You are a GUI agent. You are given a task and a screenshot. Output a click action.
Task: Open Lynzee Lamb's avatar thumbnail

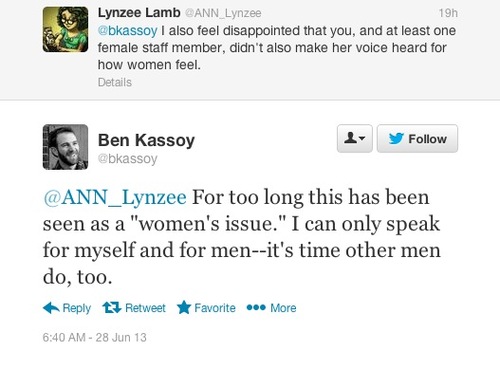click(x=65, y=29)
